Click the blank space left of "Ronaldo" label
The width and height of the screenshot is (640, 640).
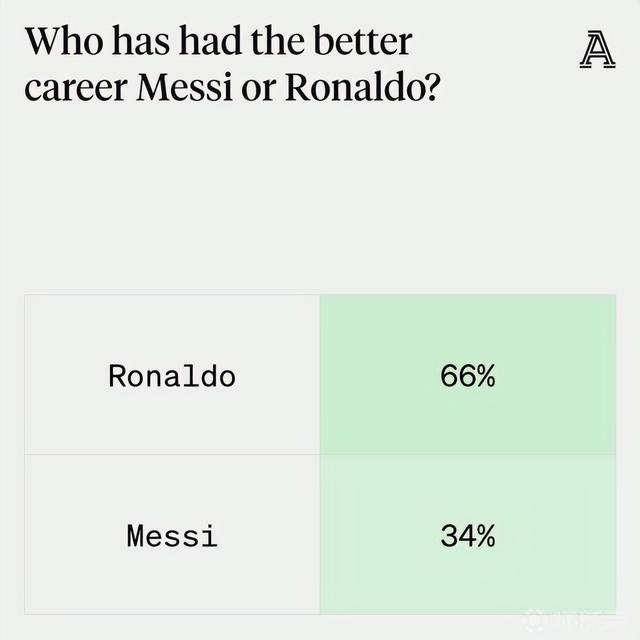pos(62,377)
